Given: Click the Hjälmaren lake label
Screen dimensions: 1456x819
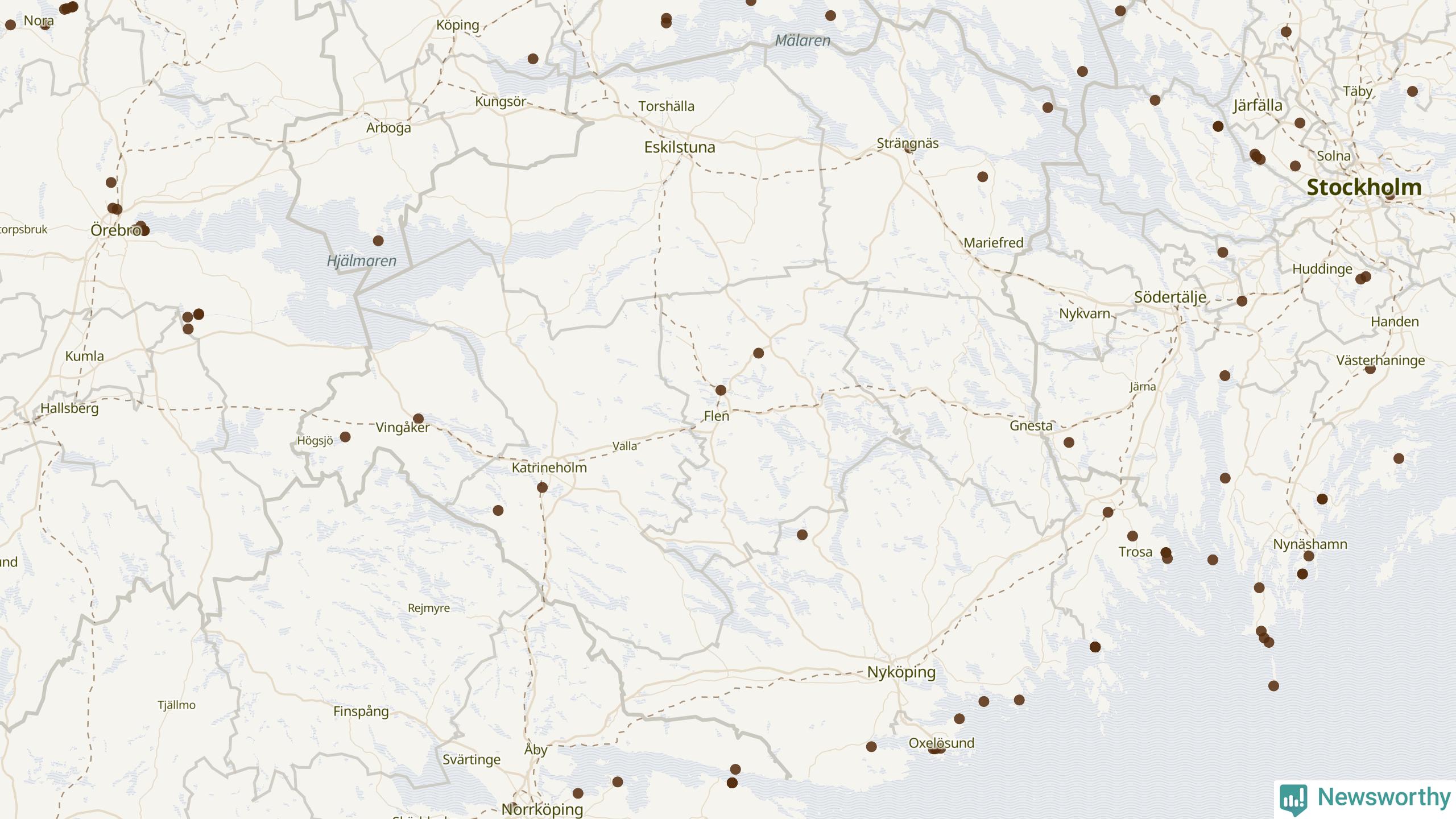Looking at the screenshot, I should coord(362,261).
